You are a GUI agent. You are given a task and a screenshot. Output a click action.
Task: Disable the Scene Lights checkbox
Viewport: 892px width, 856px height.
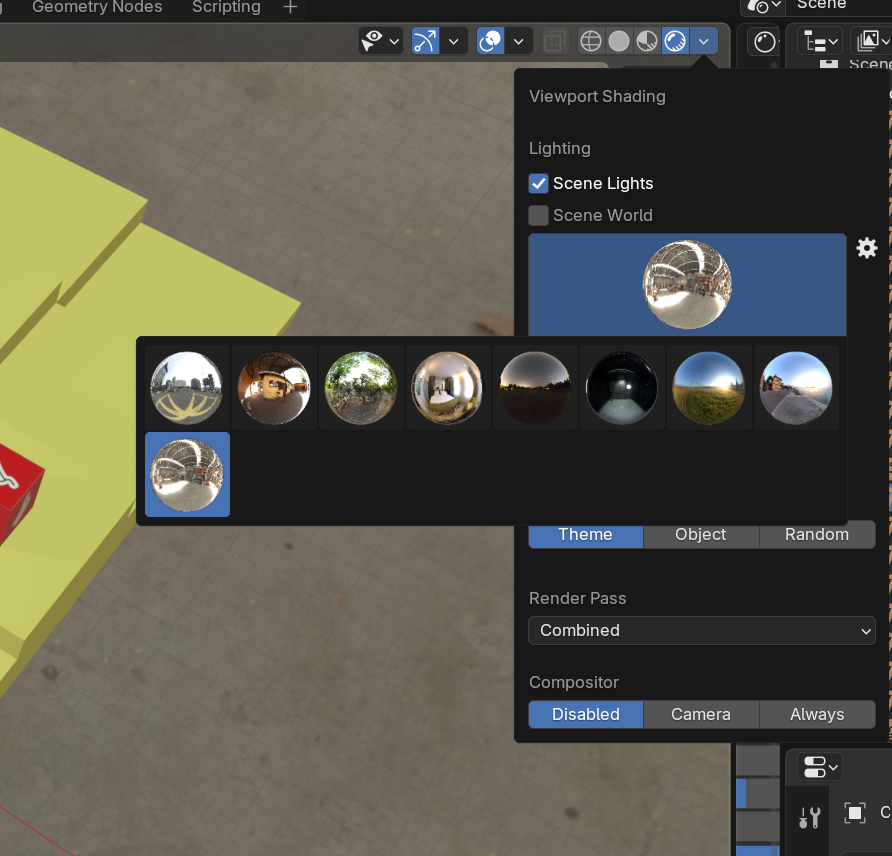click(x=539, y=183)
